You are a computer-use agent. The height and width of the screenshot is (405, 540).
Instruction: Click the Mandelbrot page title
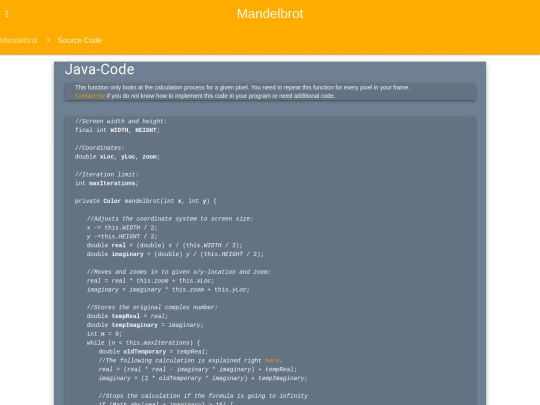[270, 14]
